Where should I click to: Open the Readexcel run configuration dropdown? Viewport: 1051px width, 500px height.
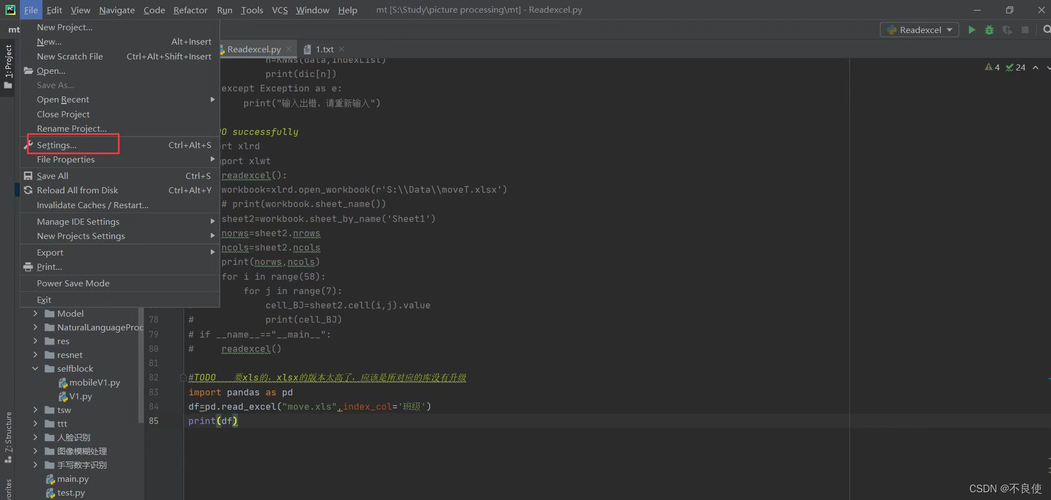click(x=919, y=29)
